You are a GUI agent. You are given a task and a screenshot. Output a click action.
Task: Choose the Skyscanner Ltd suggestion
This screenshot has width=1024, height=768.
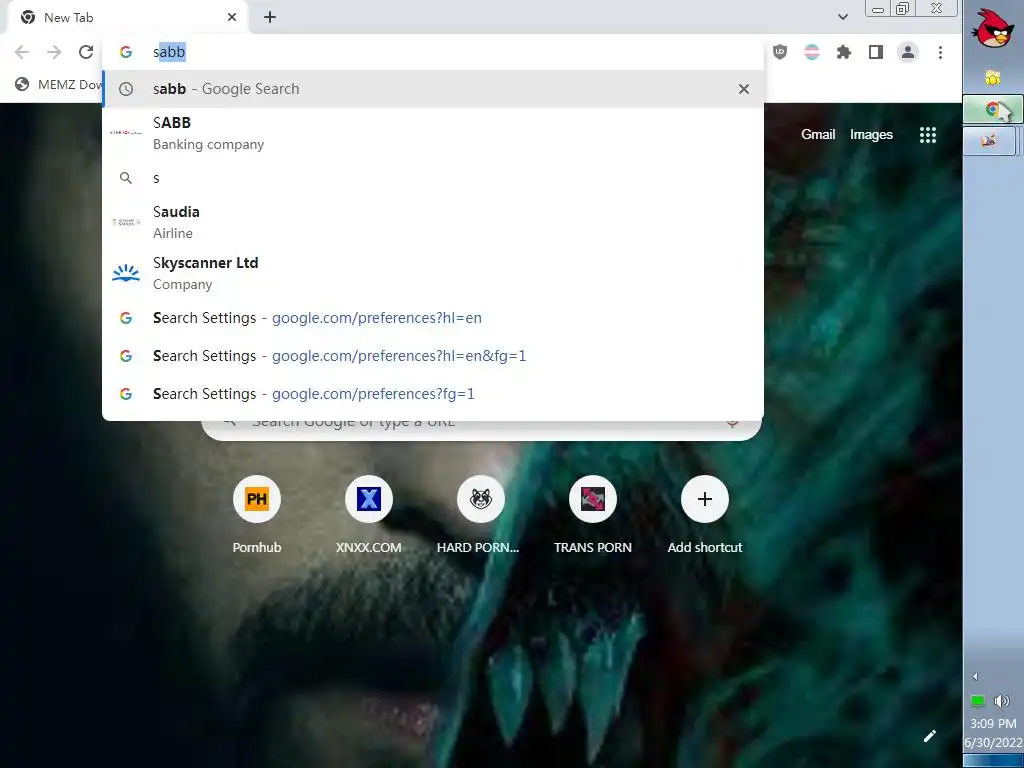(433, 273)
